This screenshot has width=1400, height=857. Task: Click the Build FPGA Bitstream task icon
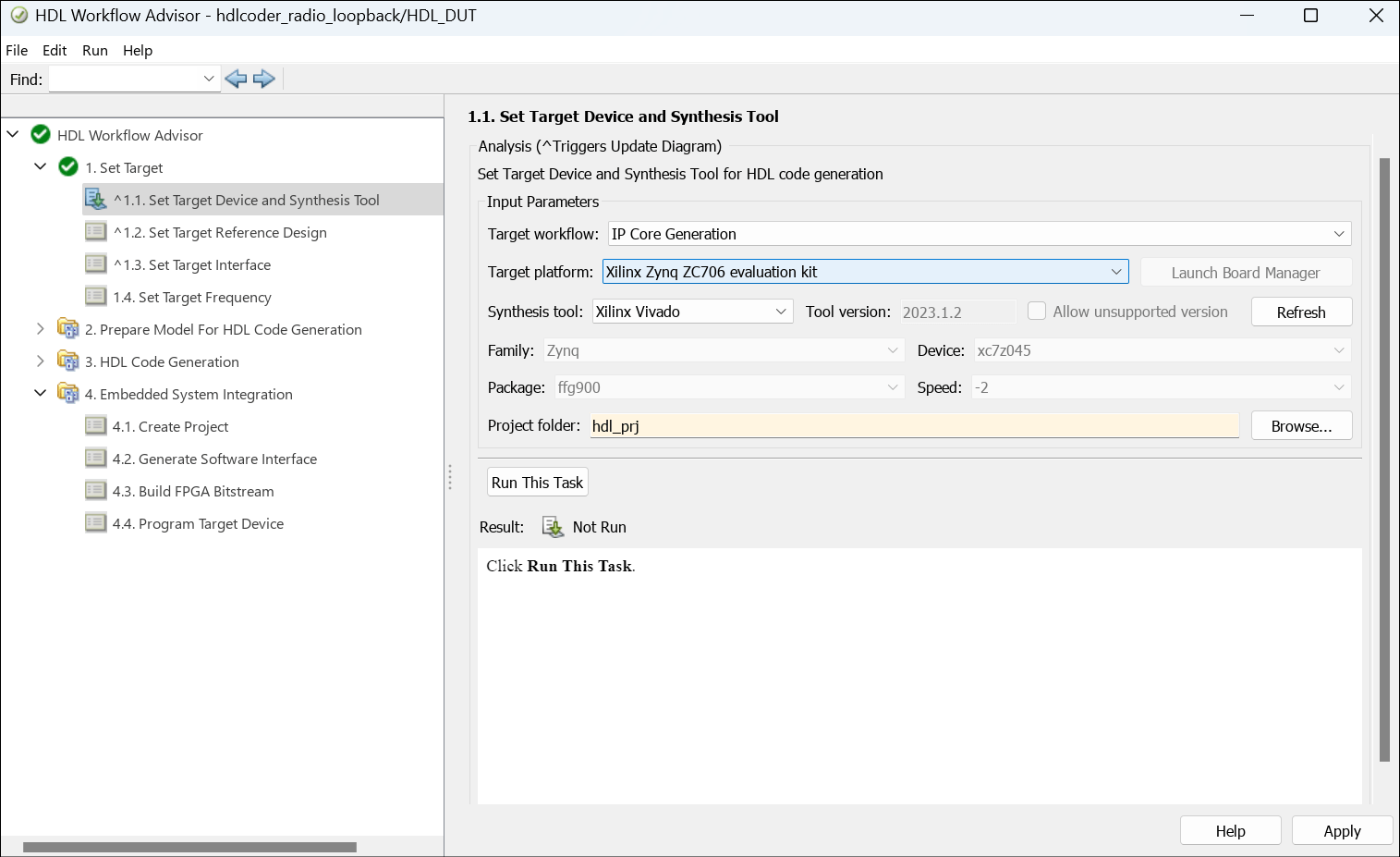95,490
